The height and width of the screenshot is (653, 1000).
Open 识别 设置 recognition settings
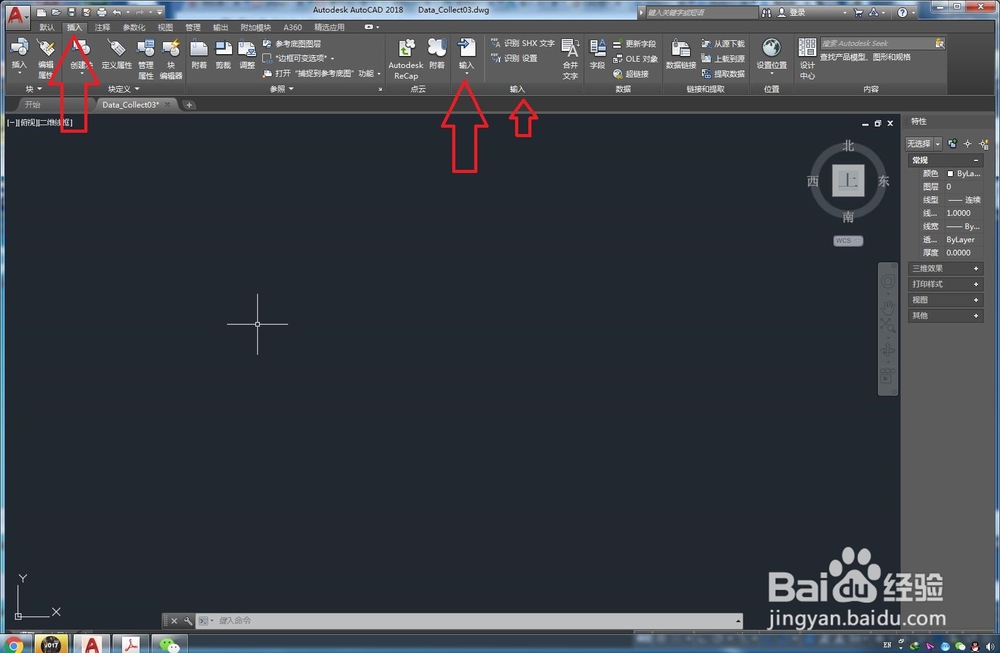514,58
